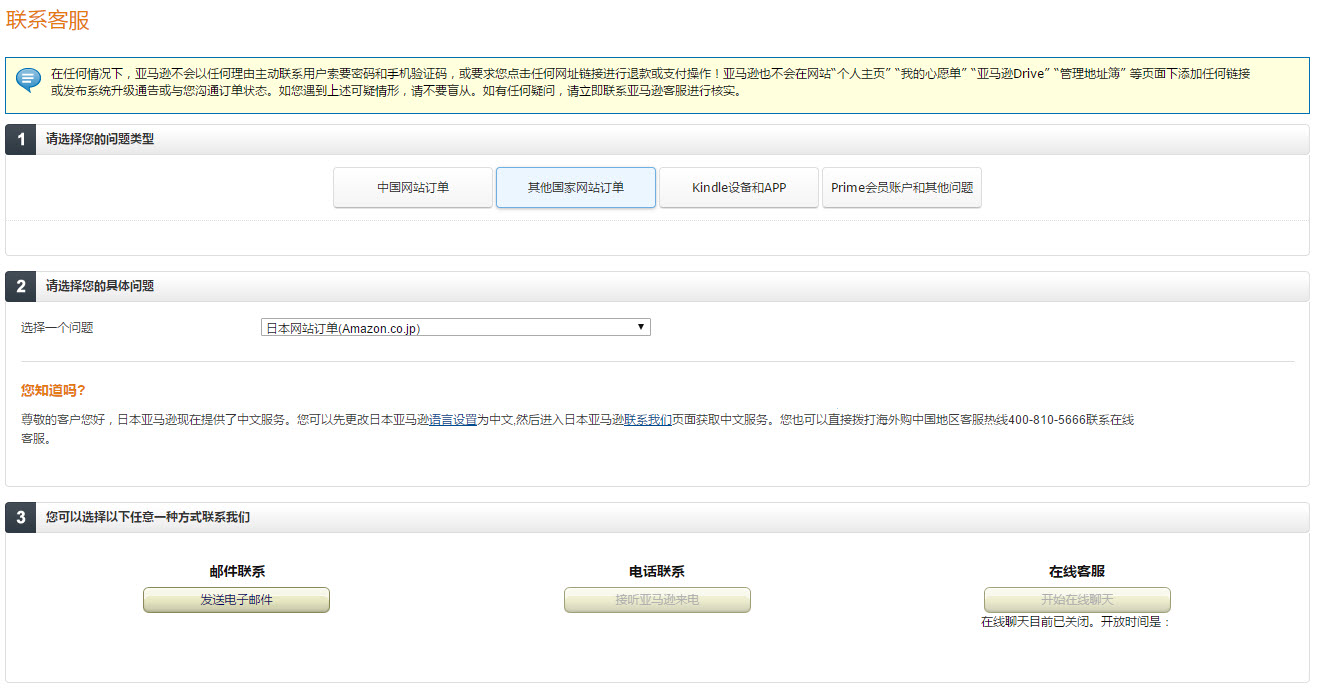Click the speech bubble notice icon
The image size is (1317, 688).
(29, 79)
